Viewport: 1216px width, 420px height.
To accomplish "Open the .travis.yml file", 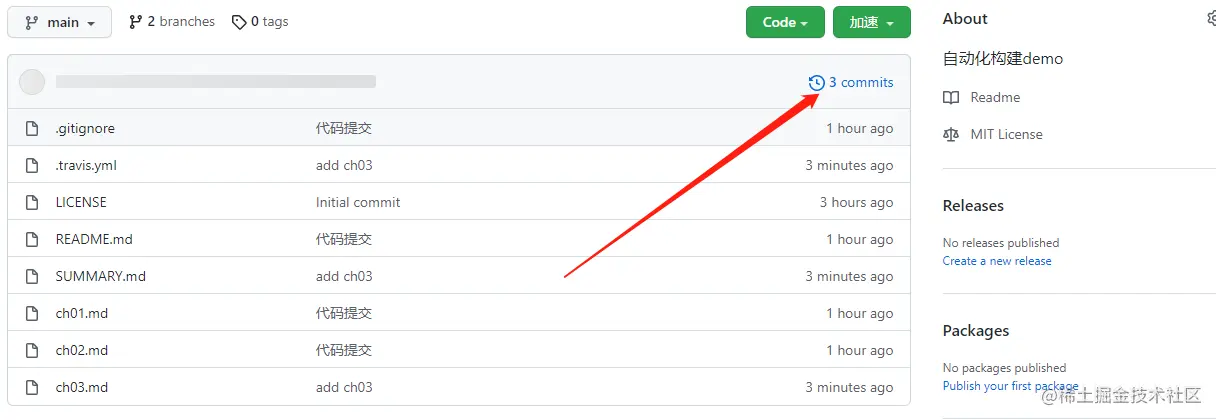I will (86, 165).
